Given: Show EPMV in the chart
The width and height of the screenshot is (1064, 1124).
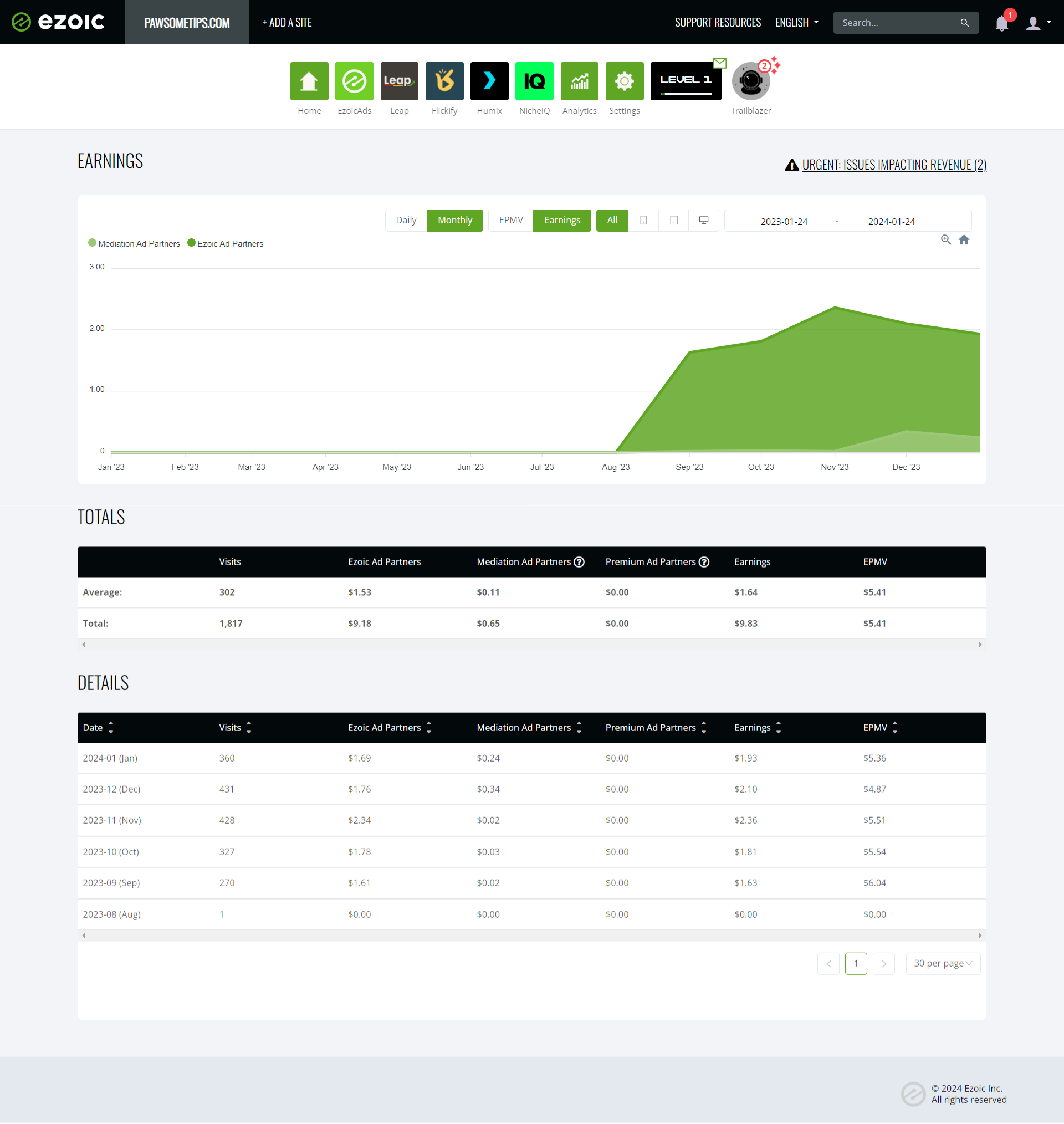Looking at the screenshot, I should (511, 220).
